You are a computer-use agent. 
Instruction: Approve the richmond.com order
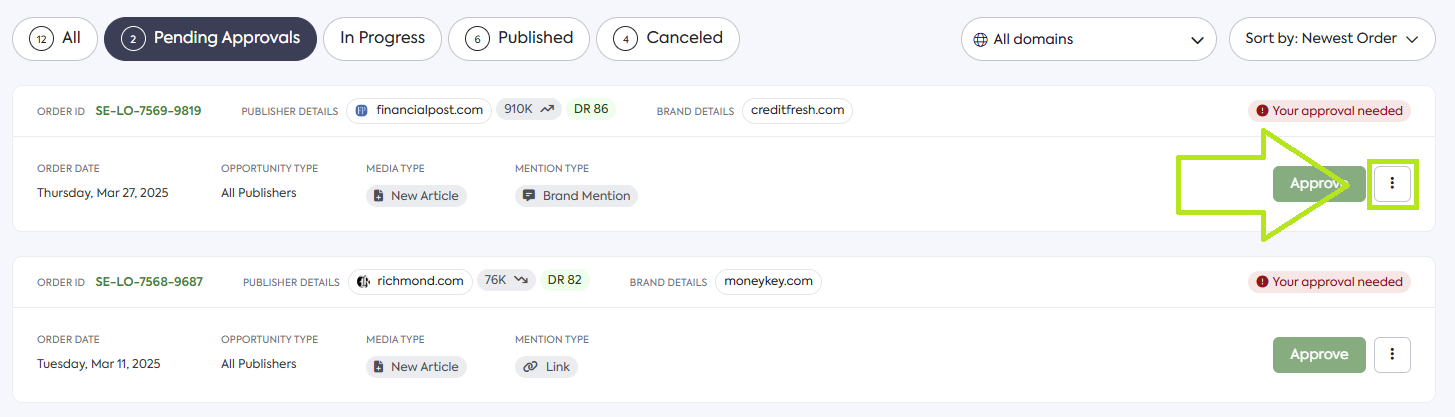click(x=1318, y=355)
